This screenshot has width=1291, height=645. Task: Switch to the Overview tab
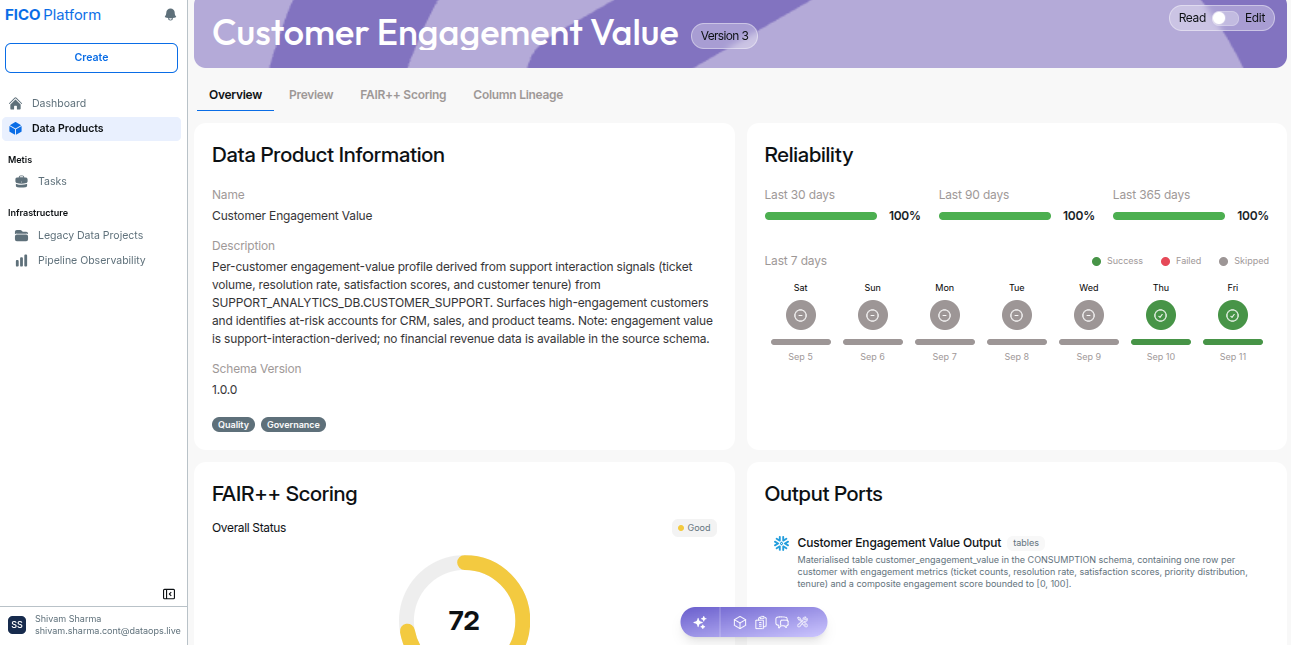click(236, 95)
